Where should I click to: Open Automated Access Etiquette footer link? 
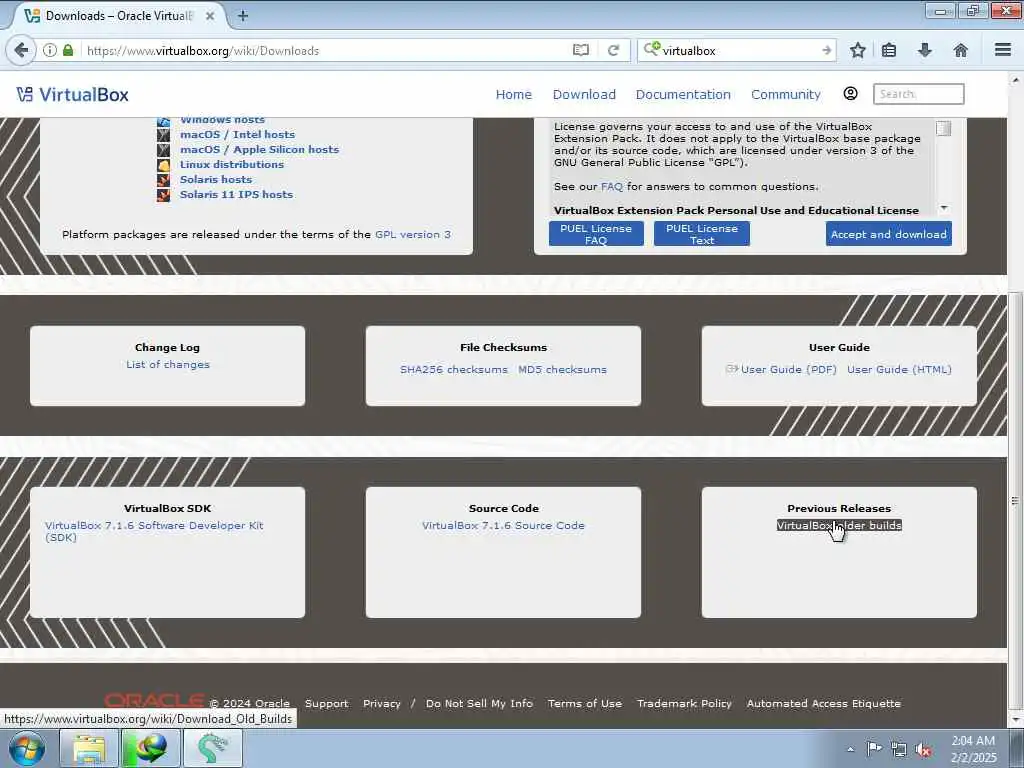tap(824, 703)
